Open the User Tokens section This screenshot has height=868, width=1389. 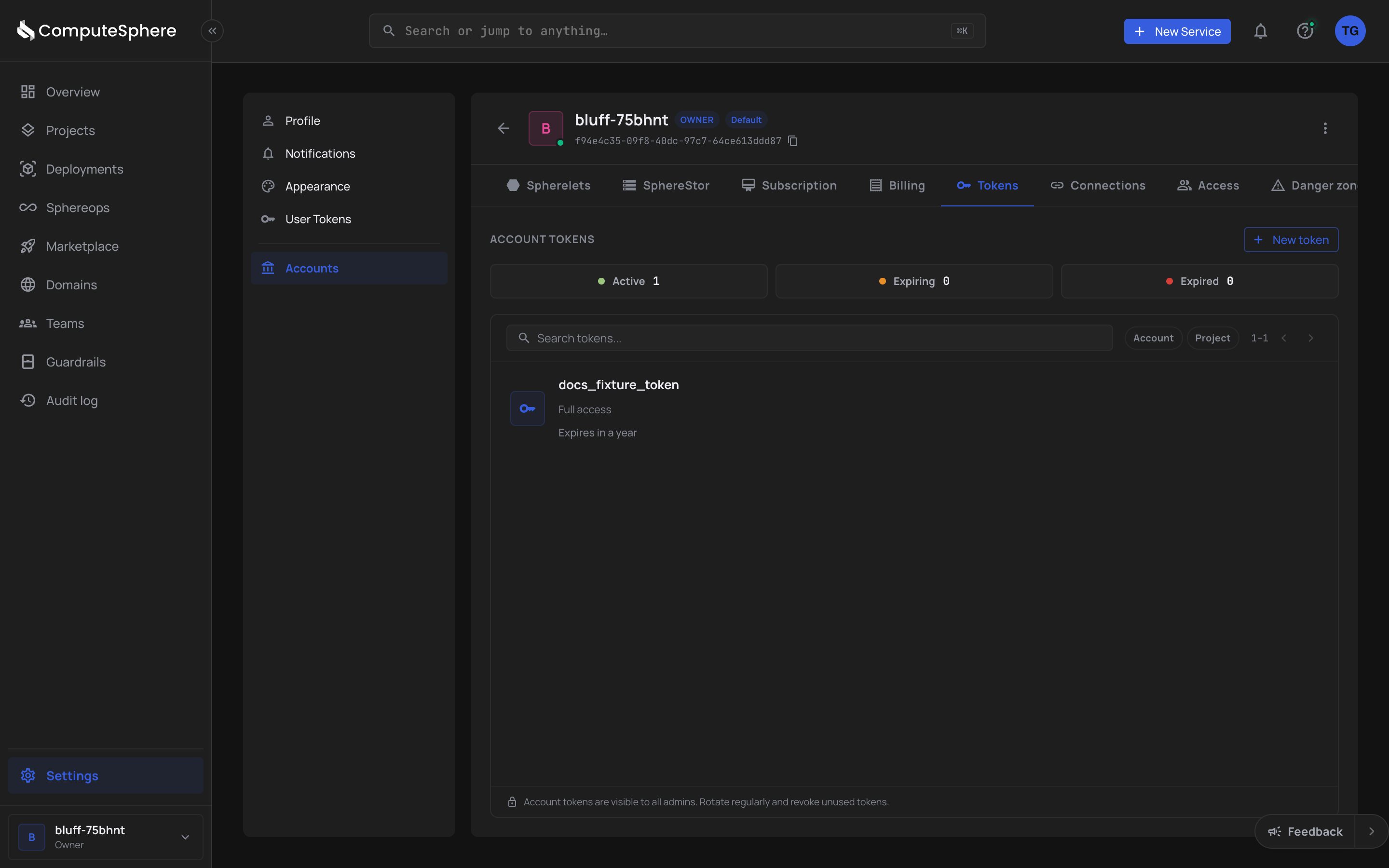[x=349, y=219]
